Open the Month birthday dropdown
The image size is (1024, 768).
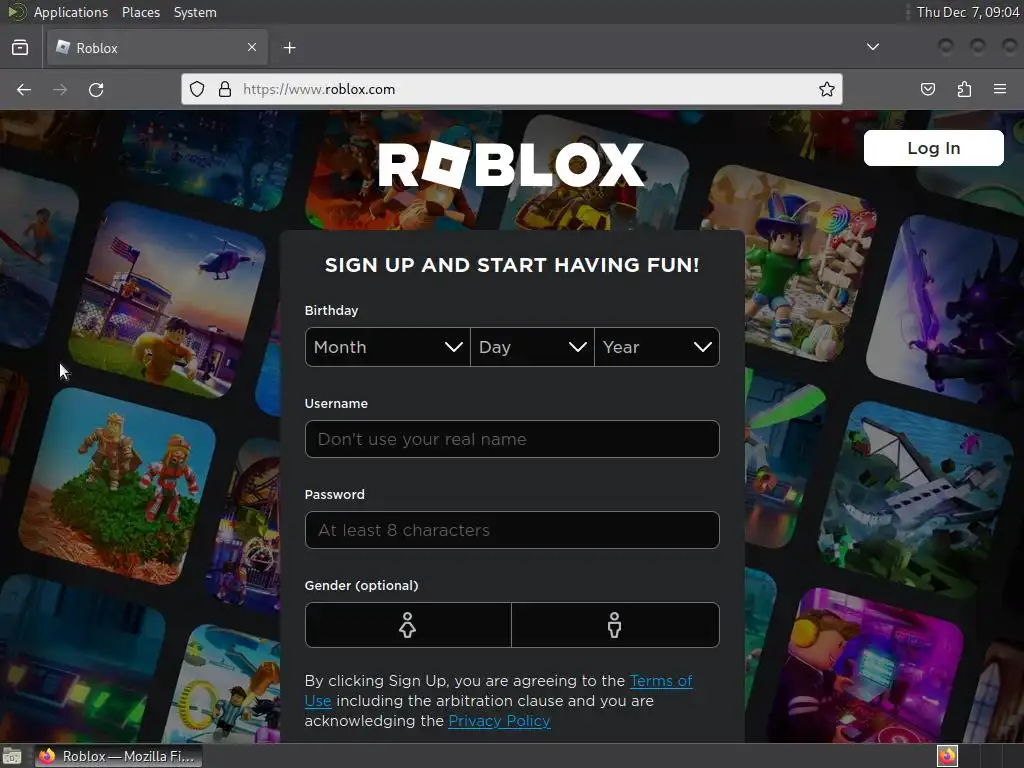point(387,347)
